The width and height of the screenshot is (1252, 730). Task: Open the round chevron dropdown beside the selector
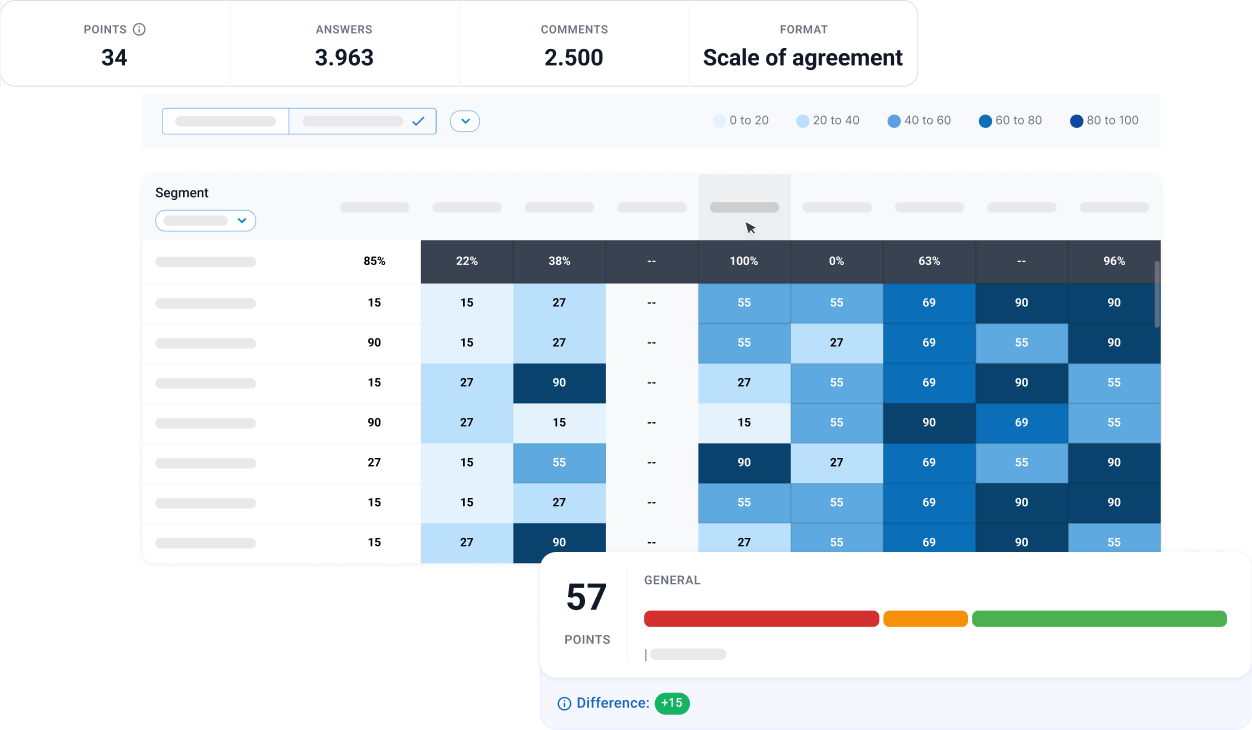point(465,121)
